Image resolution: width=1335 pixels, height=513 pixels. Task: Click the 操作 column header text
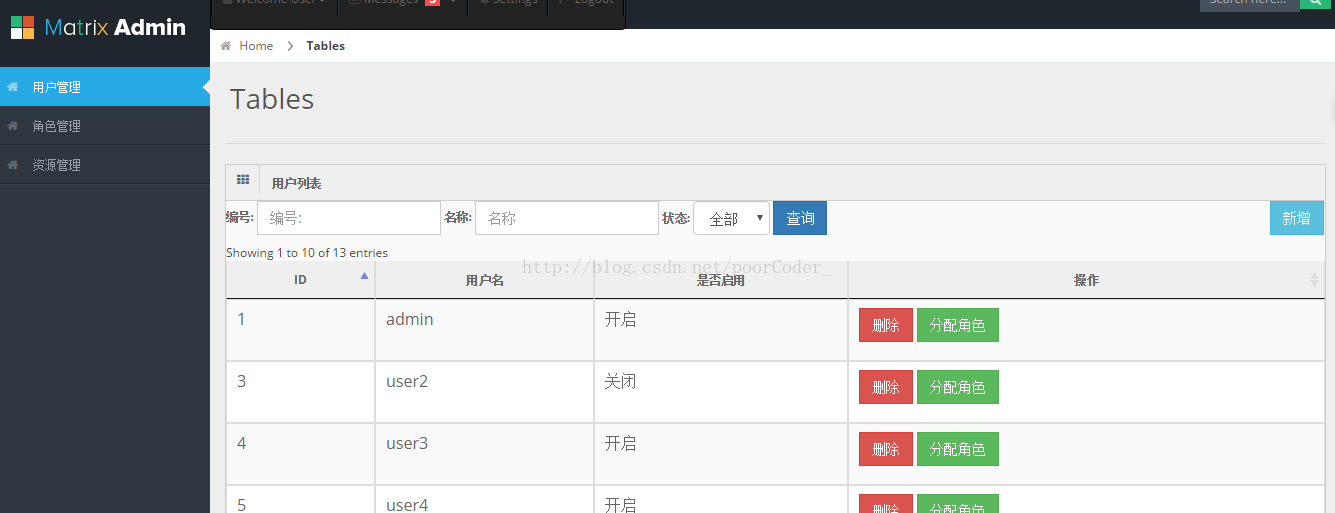1086,280
